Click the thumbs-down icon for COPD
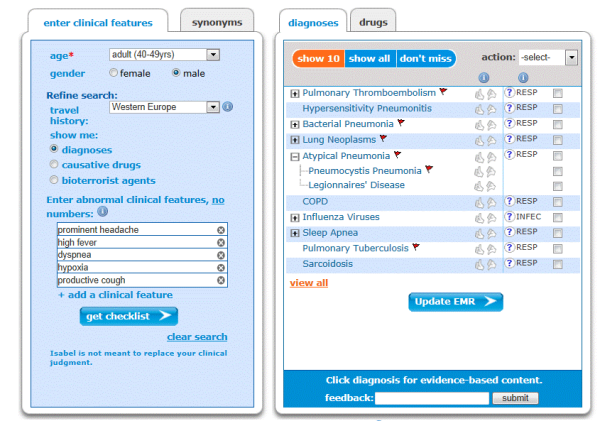 point(491,202)
